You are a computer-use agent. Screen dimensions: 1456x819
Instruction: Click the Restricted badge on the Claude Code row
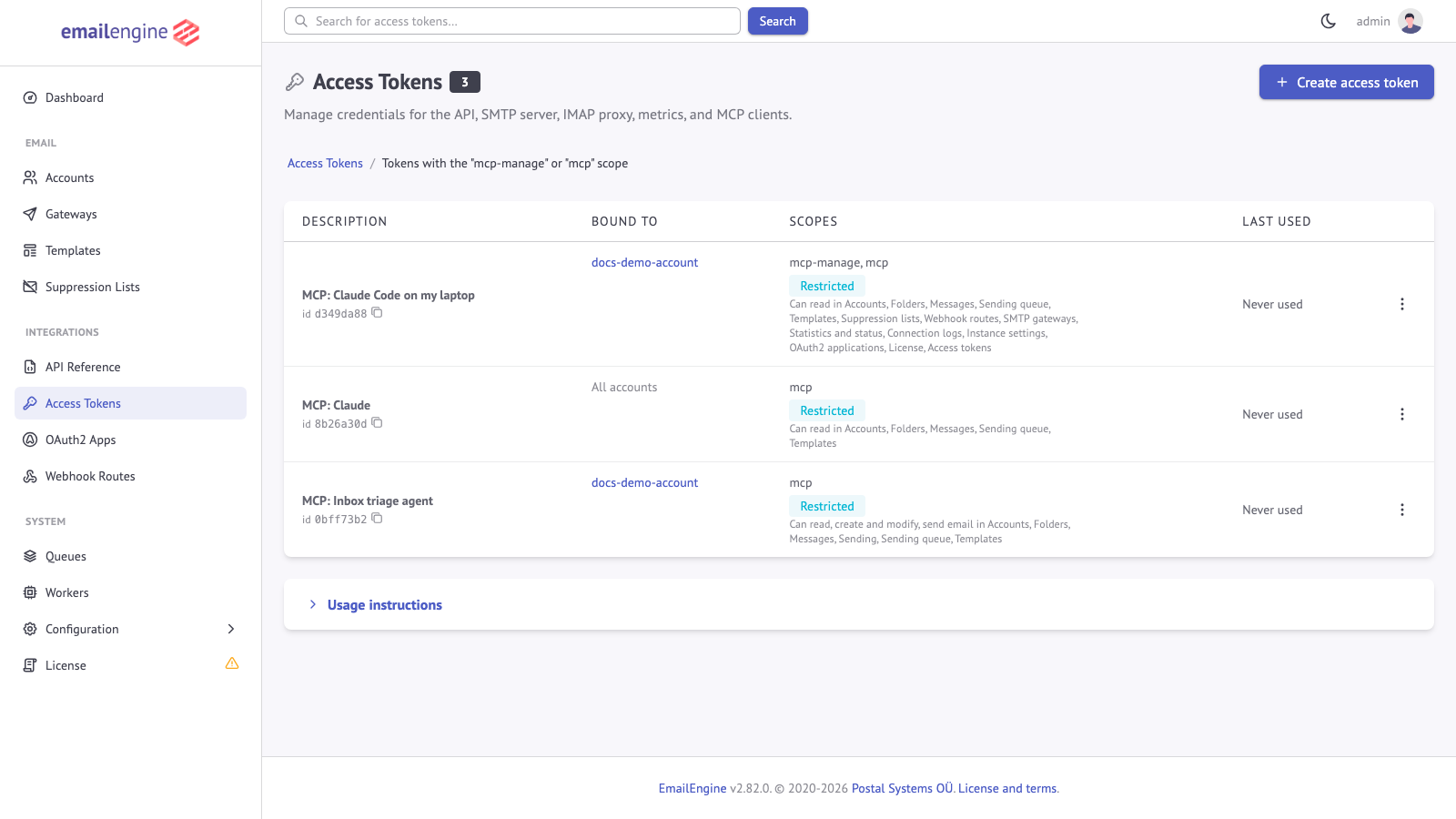pyautogui.click(x=827, y=286)
